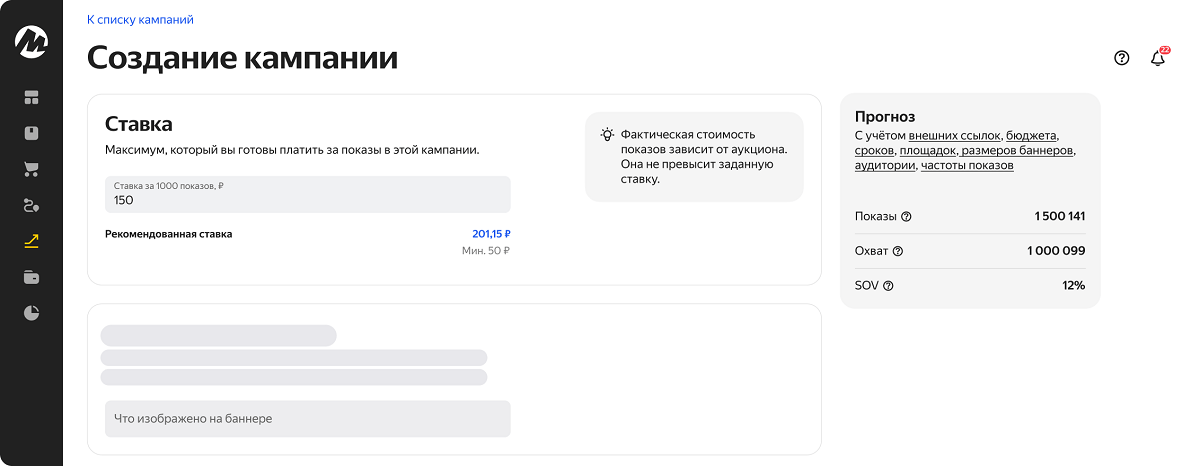Screen dimensions: 1200x466
Task: Open the products box icon in sidebar
Action: tap(31, 133)
